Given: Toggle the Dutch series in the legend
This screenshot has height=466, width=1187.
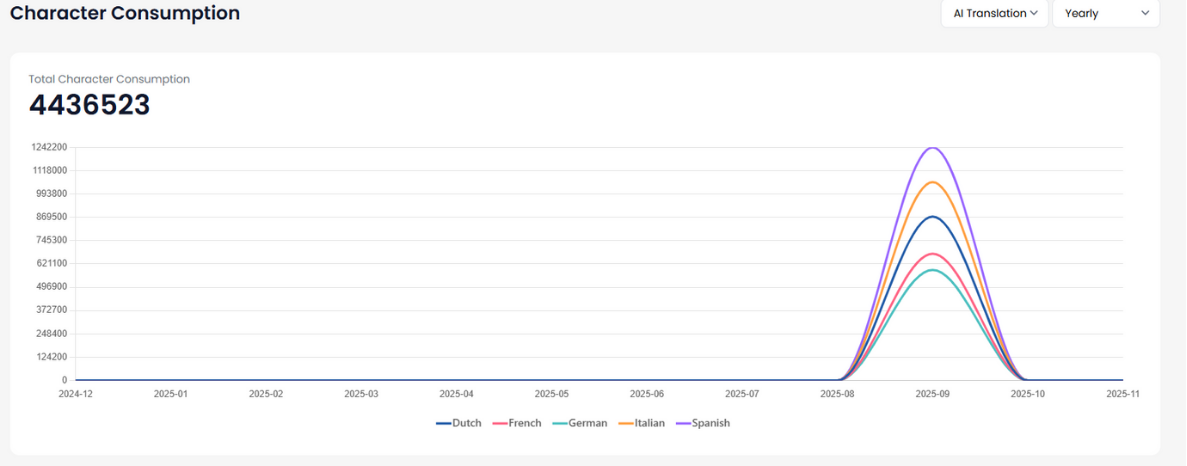Looking at the screenshot, I should pyautogui.click(x=459, y=423).
